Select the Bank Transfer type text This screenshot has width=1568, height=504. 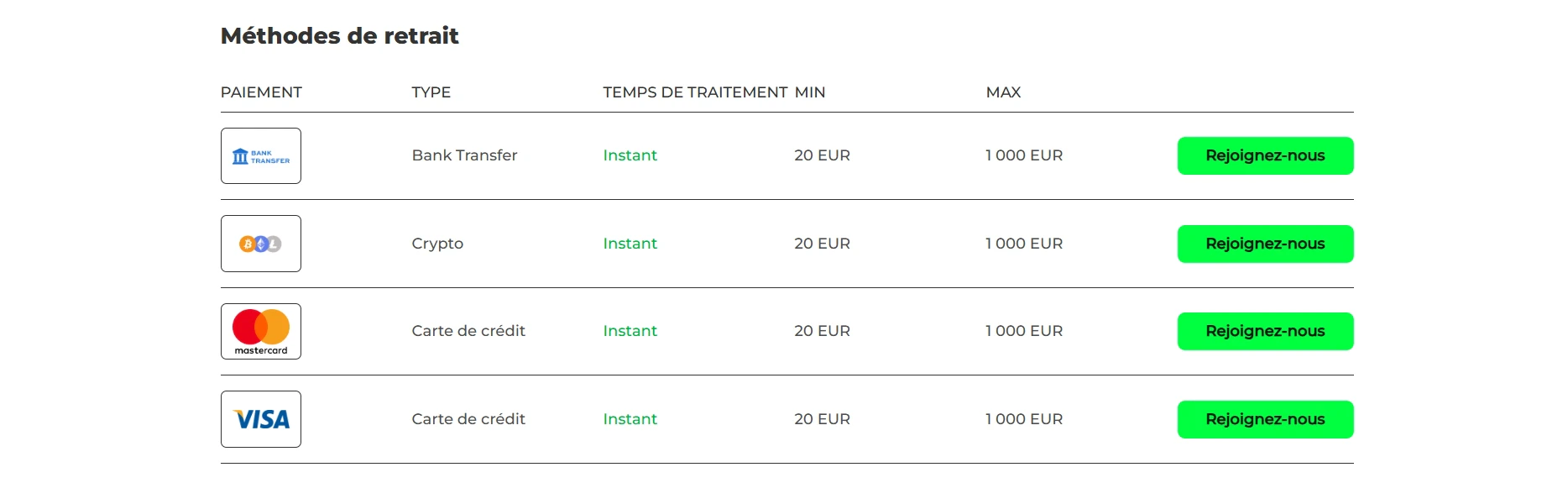click(464, 155)
